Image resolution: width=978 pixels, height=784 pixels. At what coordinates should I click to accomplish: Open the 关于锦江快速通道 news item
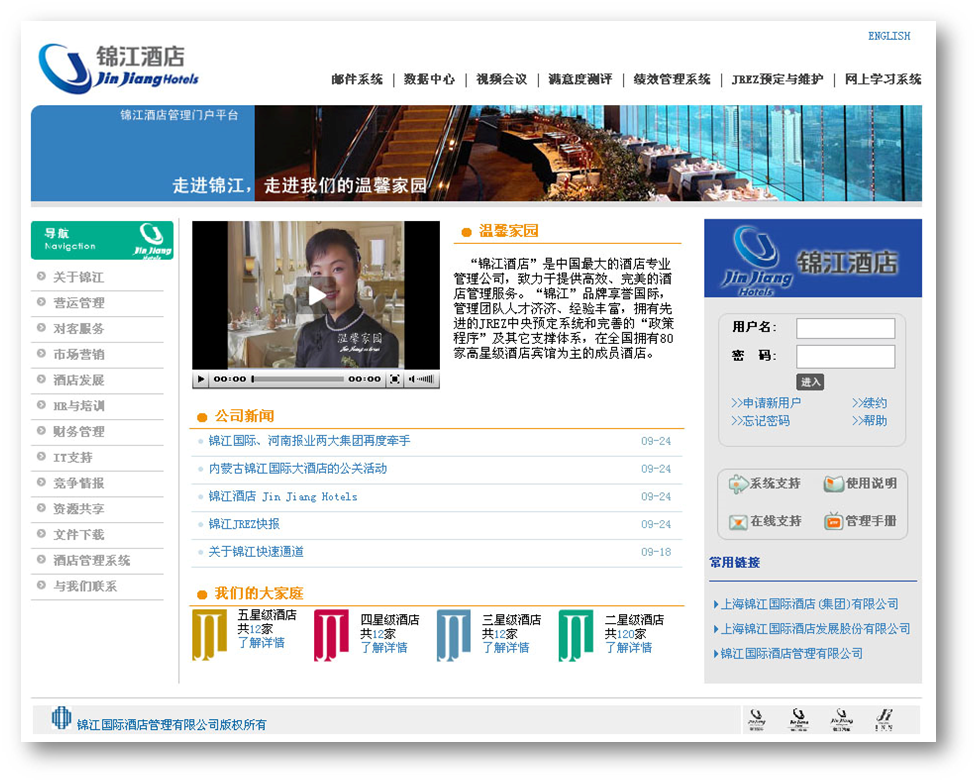(256, 551)
